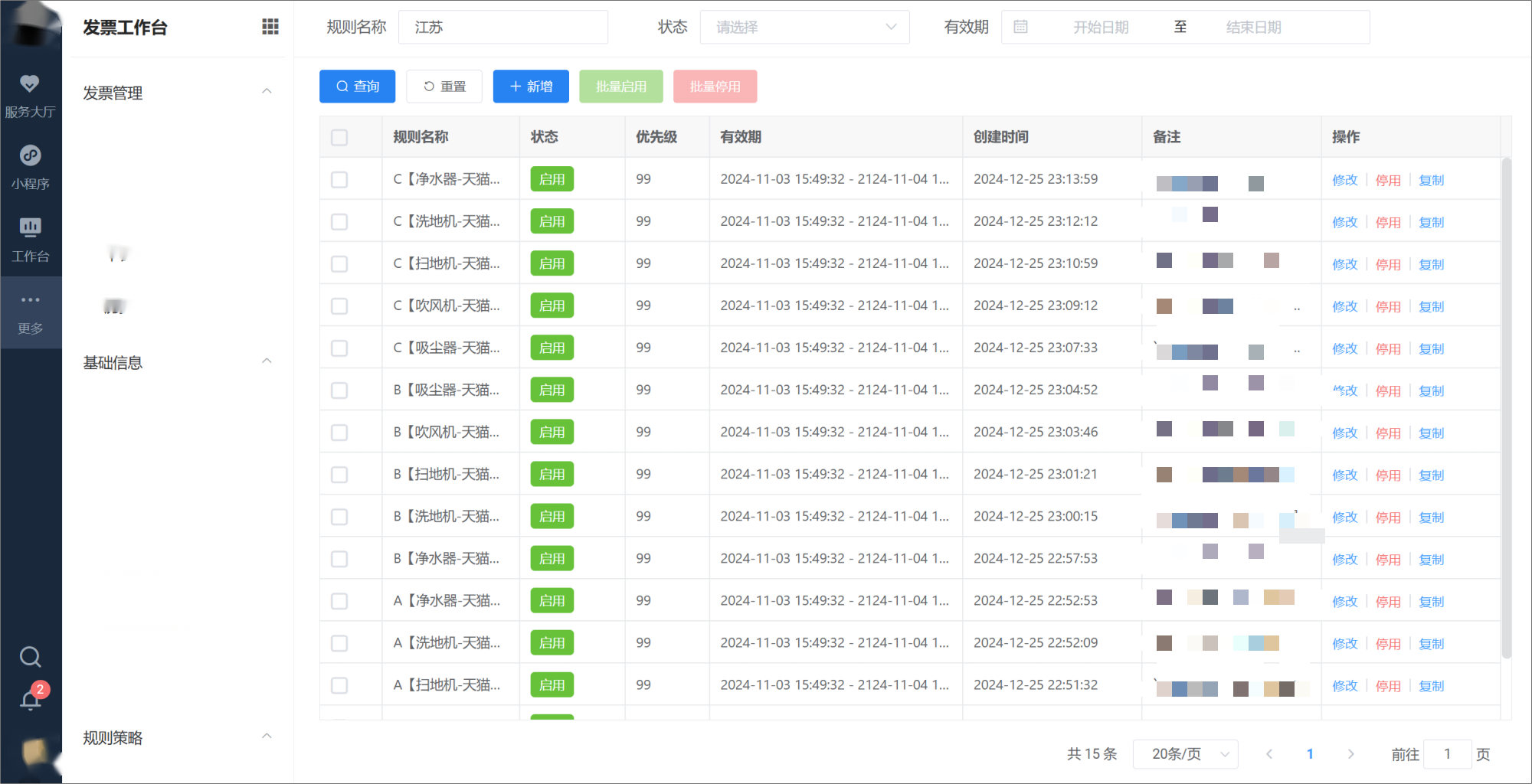Click rule name A【净水器-天猫...
This screenshot has height=784, width=1532.
pyautogui.click(x=447, y=600)
